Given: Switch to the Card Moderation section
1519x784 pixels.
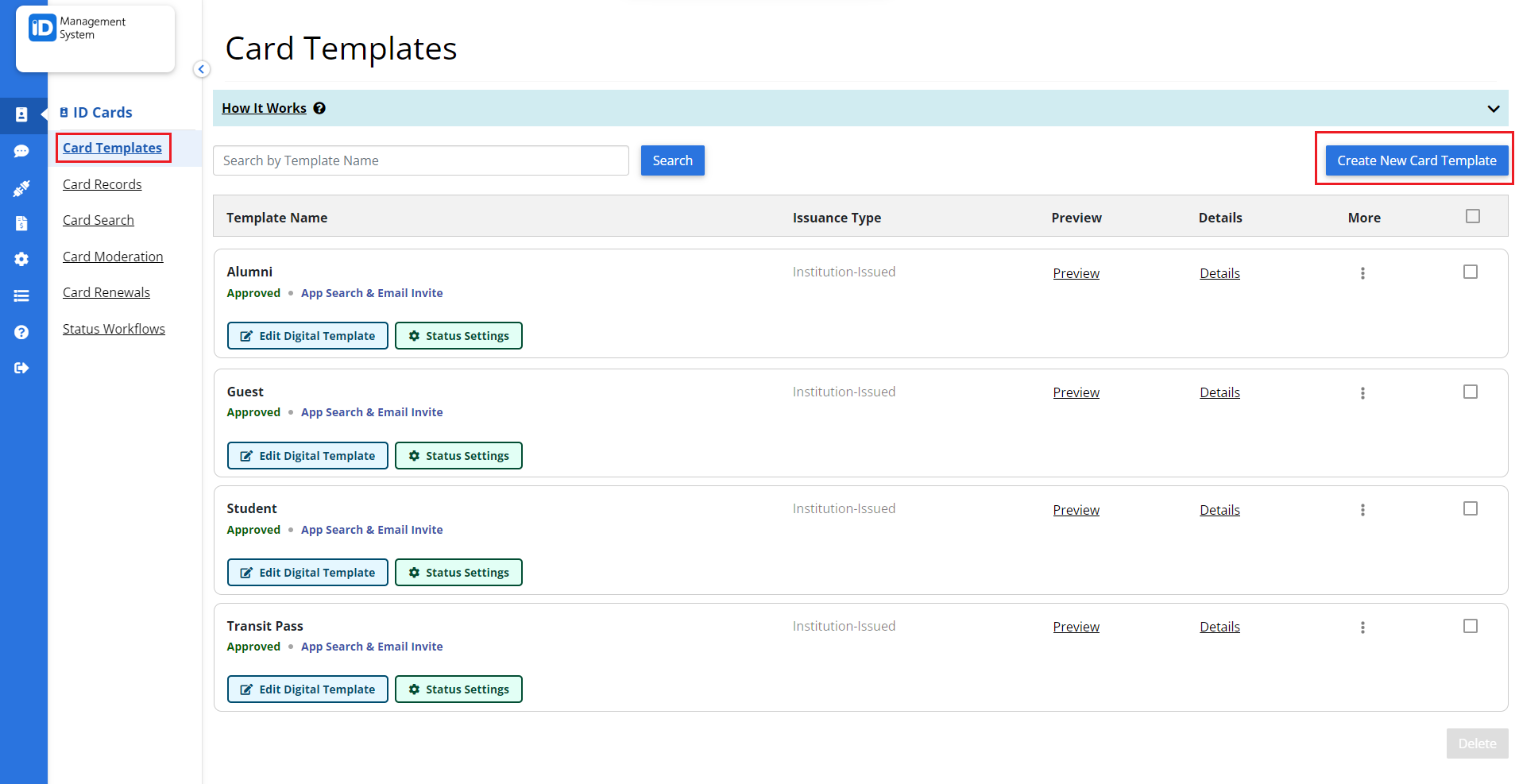Looking at the screenshot, I should coord(113,256).
